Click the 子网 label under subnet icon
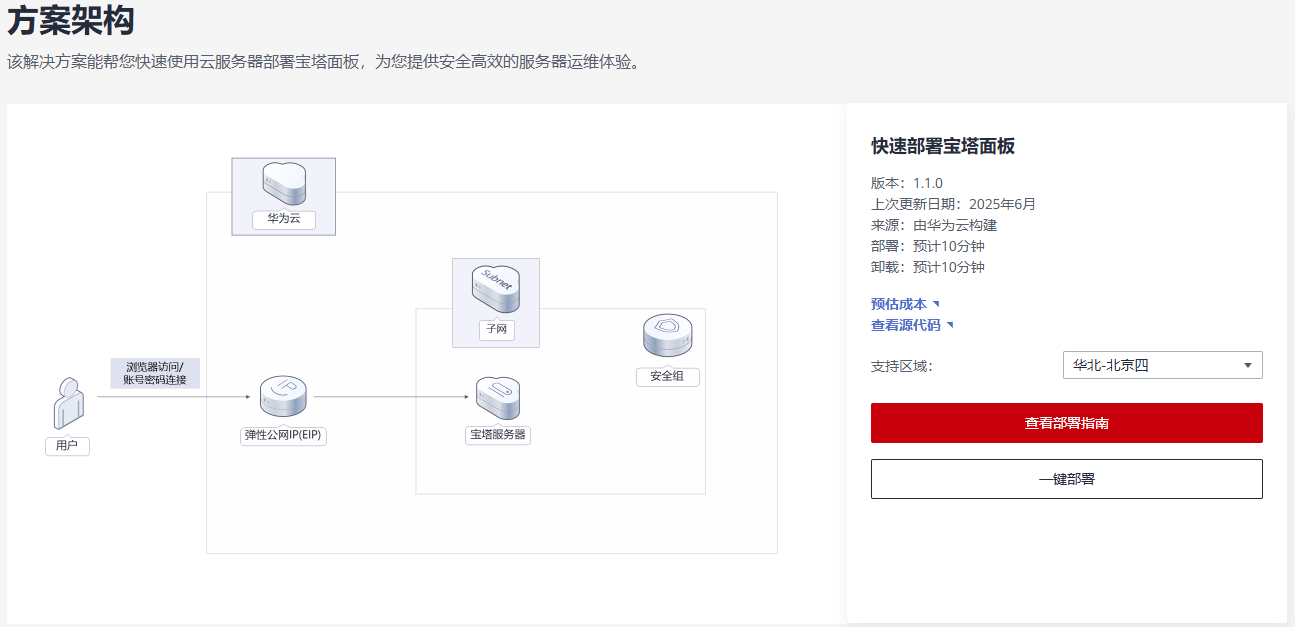 click(496, 330)
